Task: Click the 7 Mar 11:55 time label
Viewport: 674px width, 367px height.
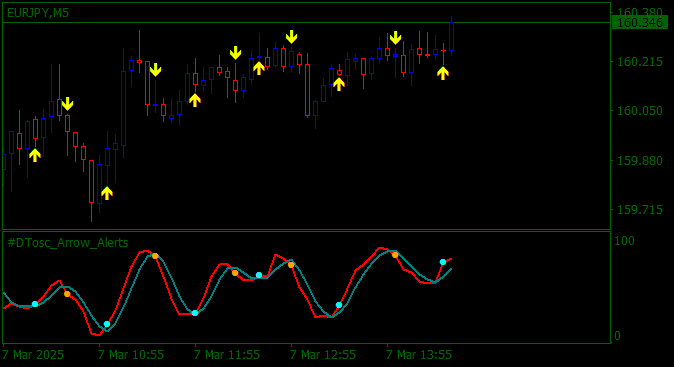Action: [x=227, y=355]
